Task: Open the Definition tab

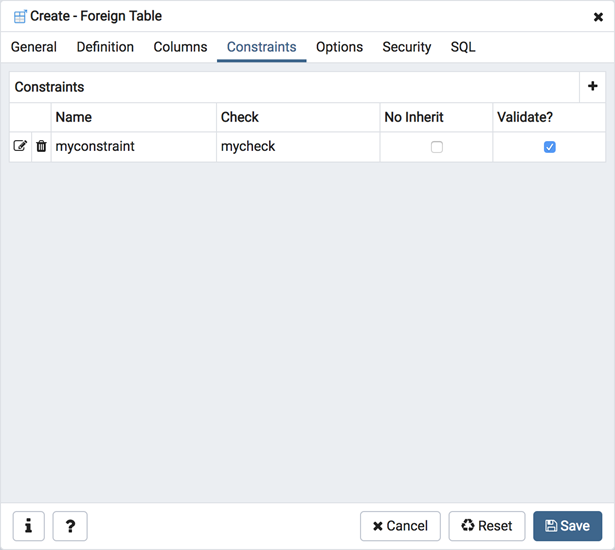Action: tap(105, 47)
